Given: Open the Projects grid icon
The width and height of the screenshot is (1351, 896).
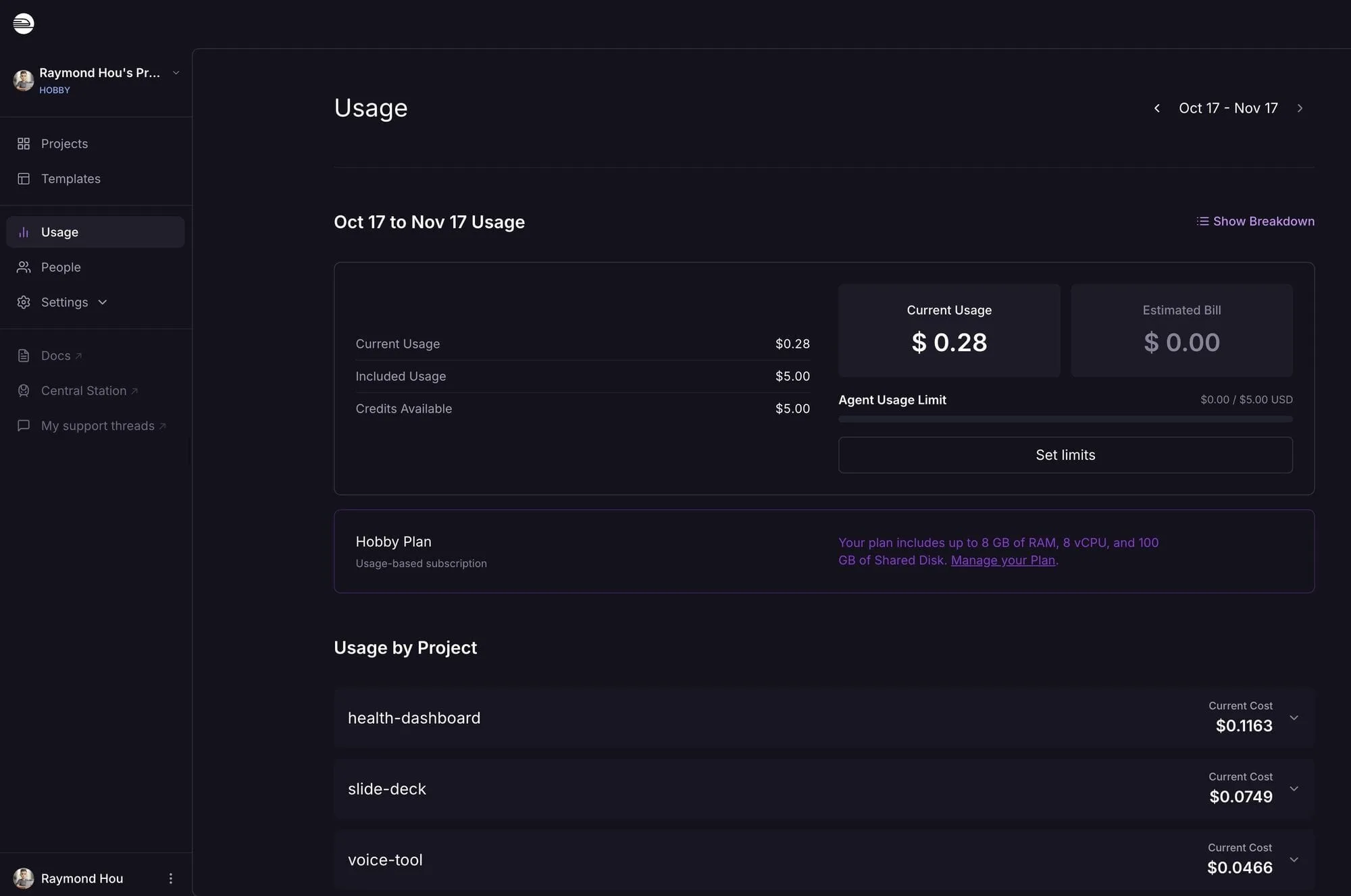Looking at the screenshot, I should click(x=24, y=144).
